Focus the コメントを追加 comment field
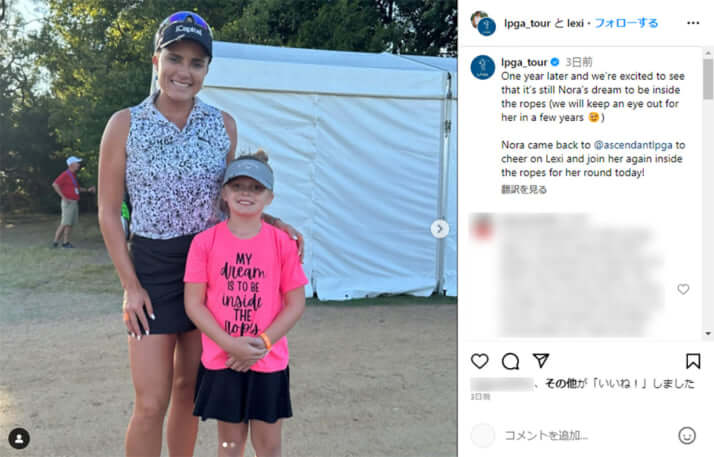Screen dimensions: 714x457 (587, 436)
